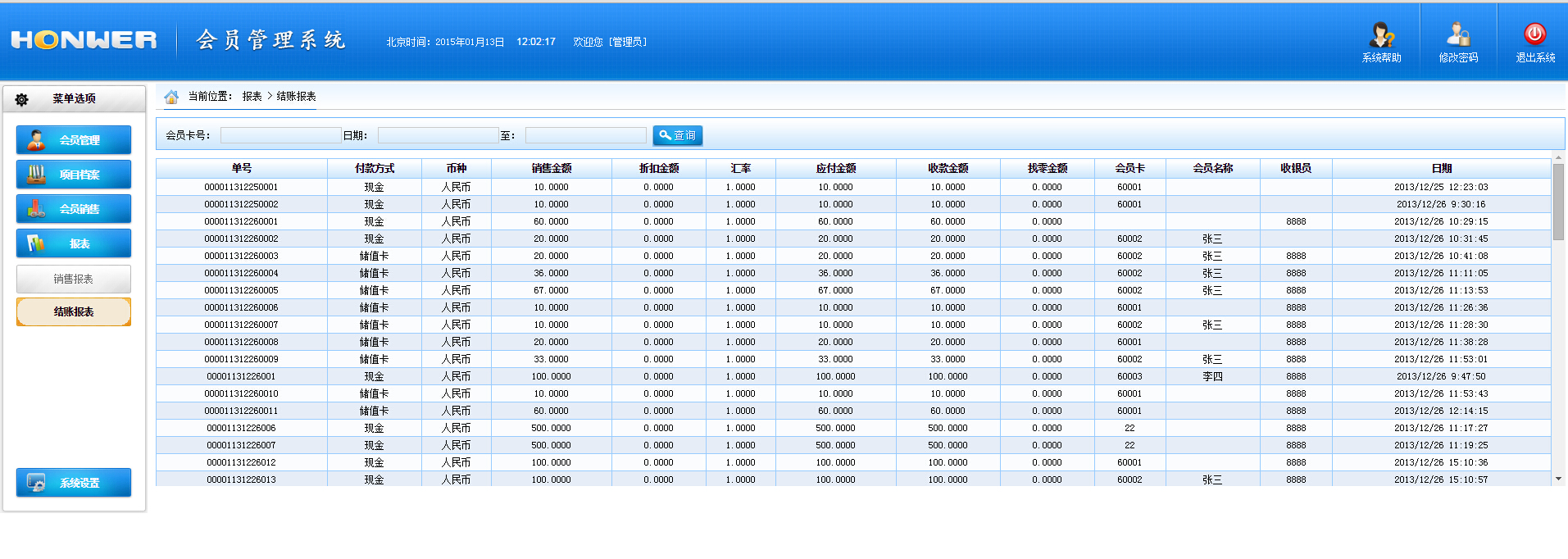Select order number 00001131226006

241,428
